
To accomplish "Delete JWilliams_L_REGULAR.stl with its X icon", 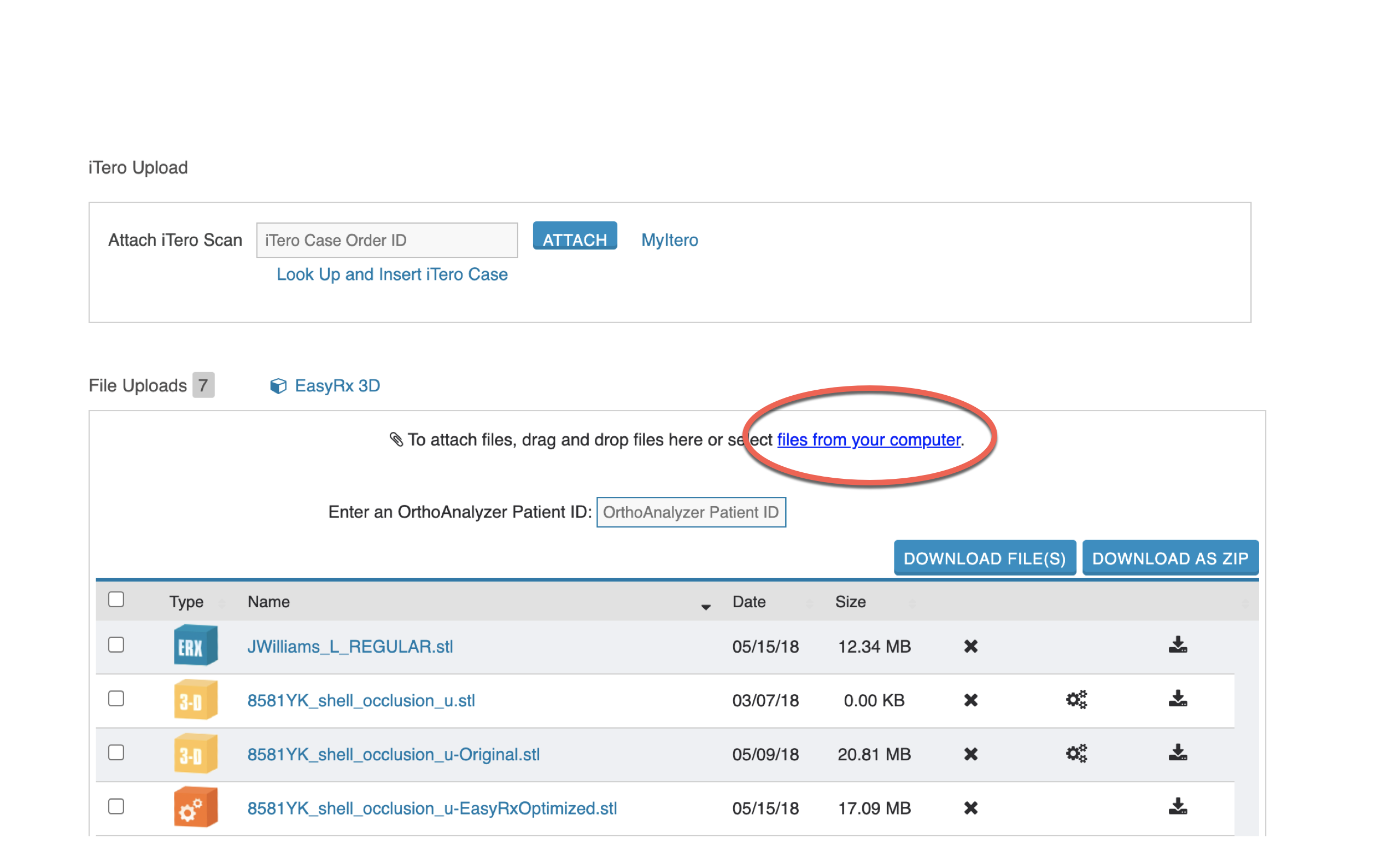I will click(x=970, y=646).
